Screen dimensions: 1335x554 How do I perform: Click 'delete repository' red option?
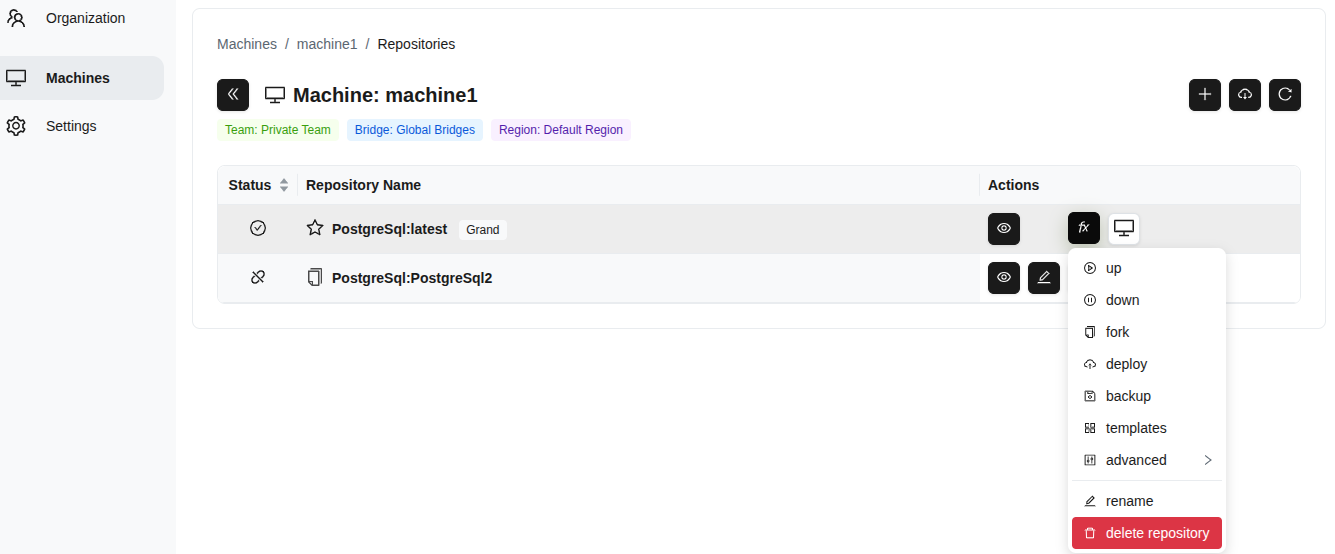point(1147,533)
